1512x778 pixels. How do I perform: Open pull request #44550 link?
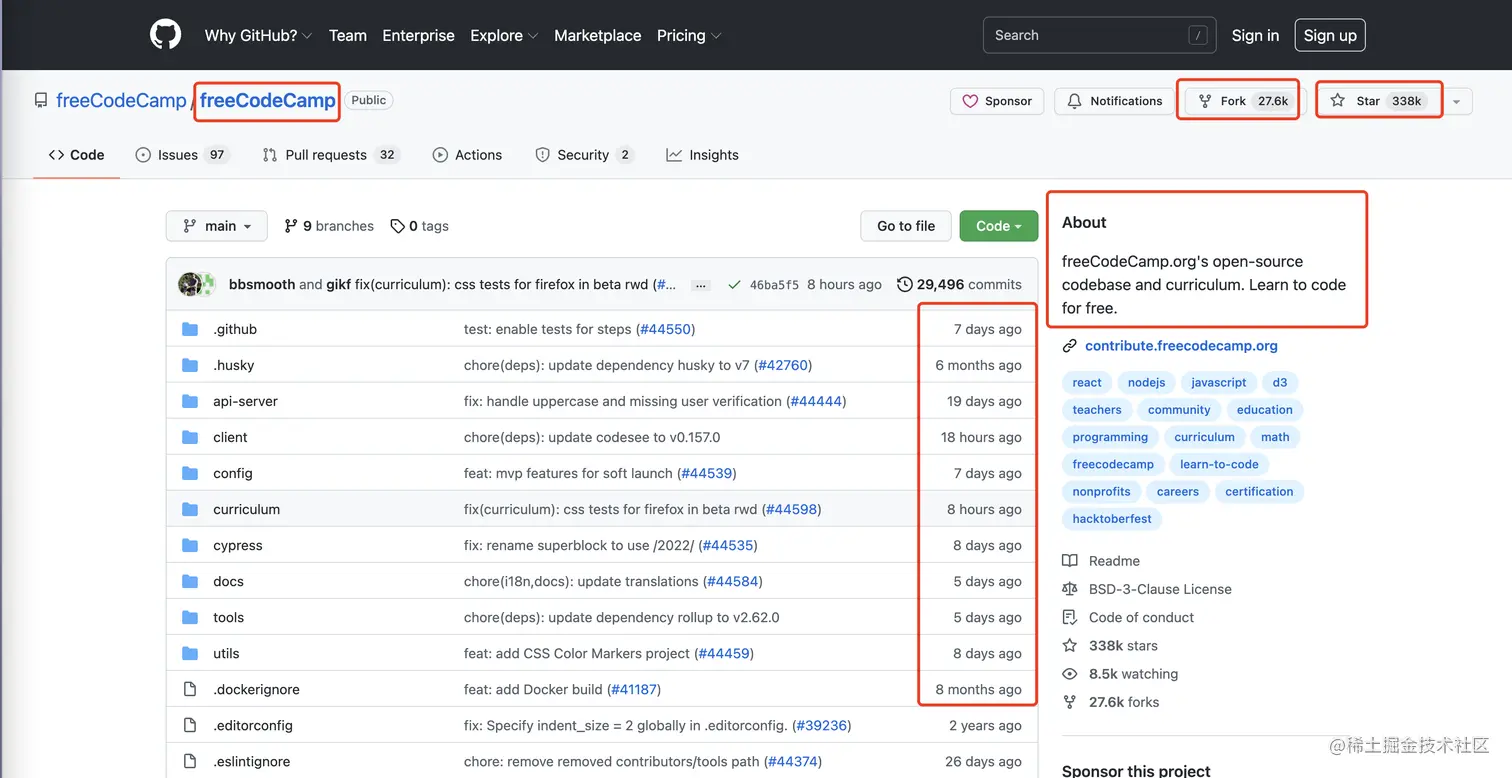665,329
